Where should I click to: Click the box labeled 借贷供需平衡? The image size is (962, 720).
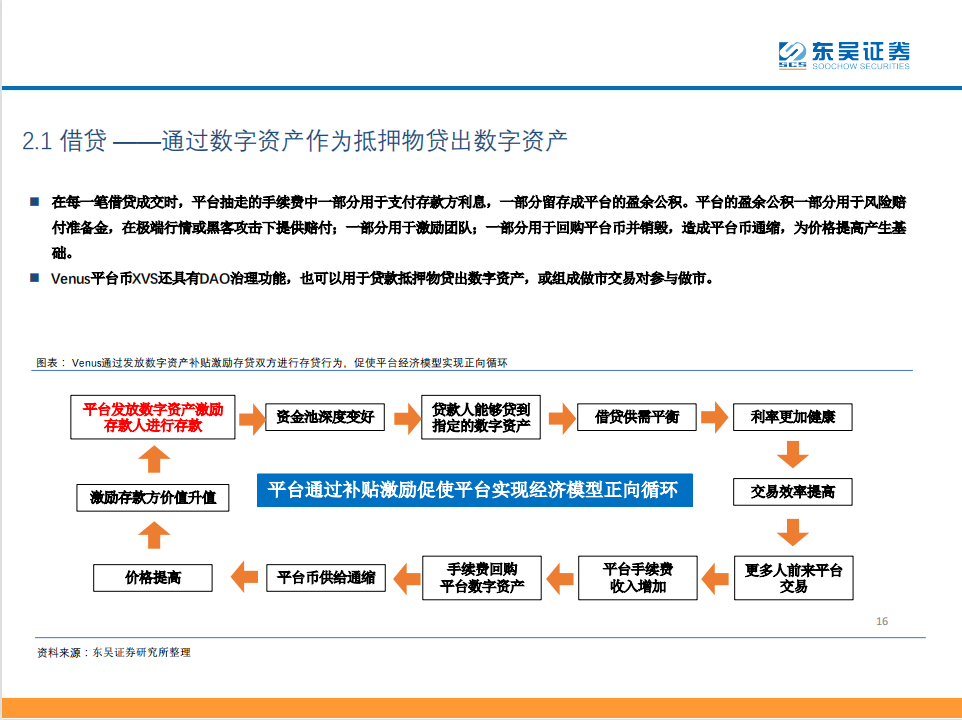pyautogui.click(x=637, y=417)
